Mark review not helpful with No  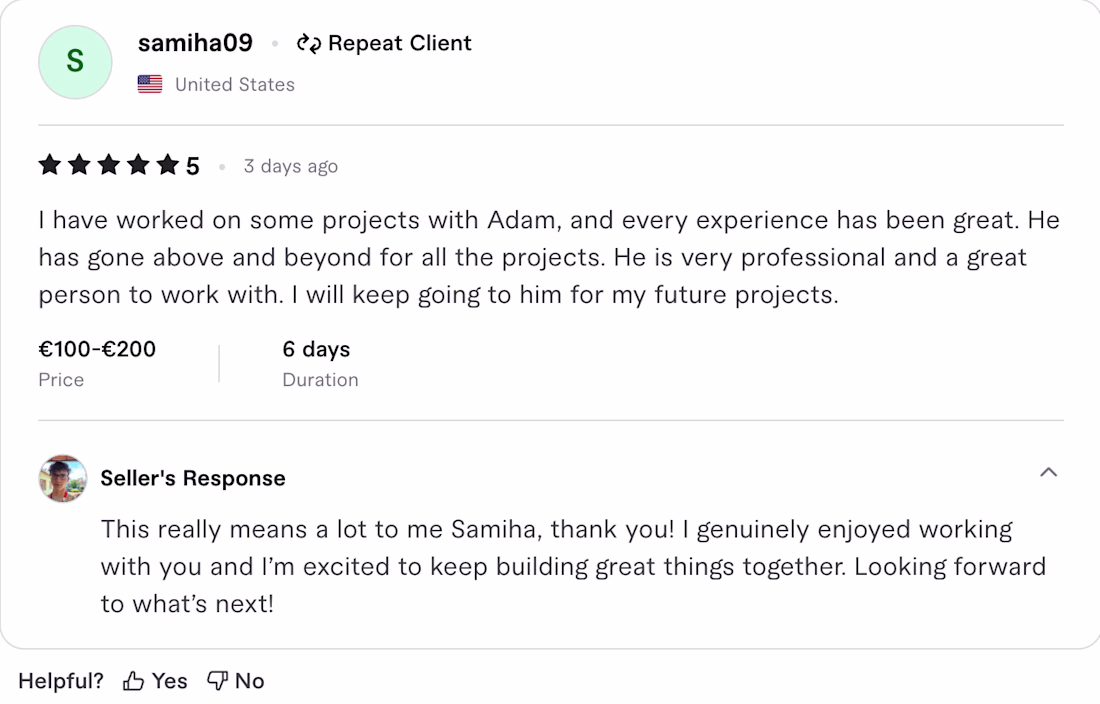(249, 681)
